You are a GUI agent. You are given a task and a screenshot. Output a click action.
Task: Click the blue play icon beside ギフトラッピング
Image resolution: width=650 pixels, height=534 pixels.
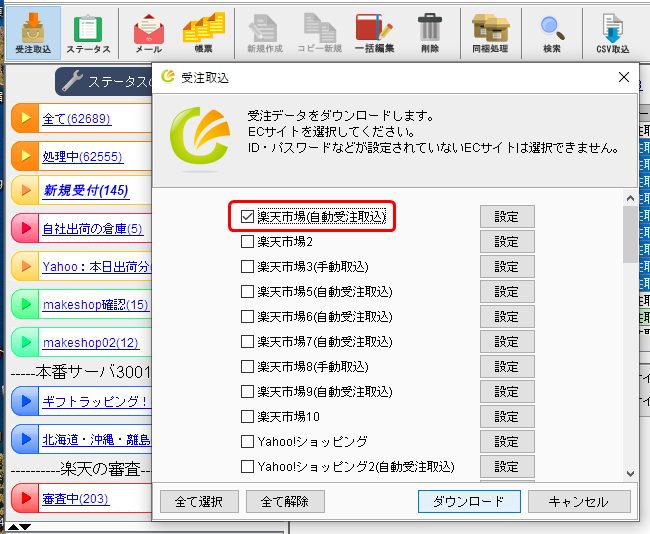pyautogui.click(x=26, y=401)
